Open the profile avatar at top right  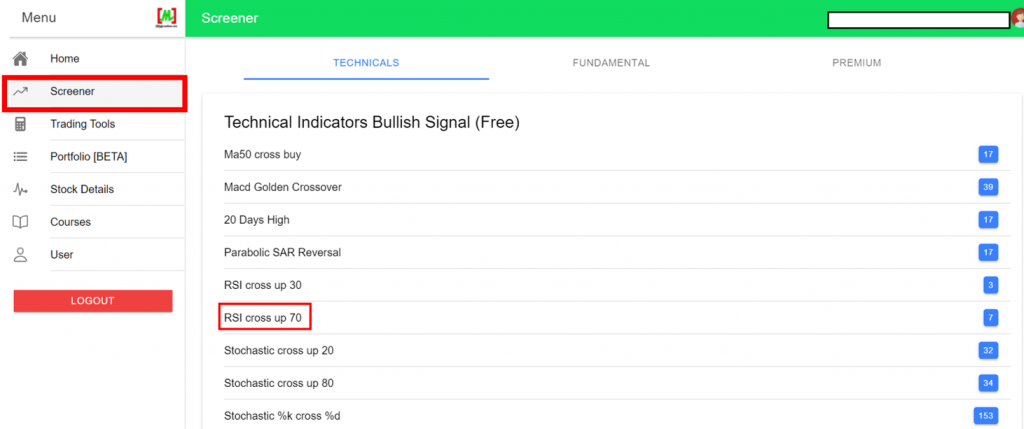click(x=1017, y=19)
